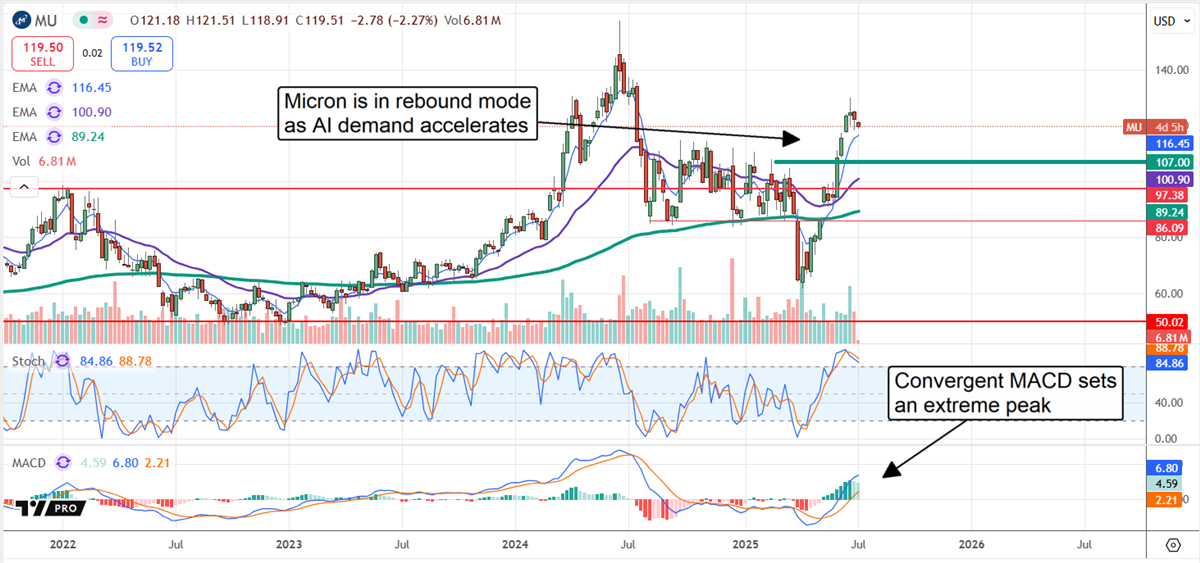Click refresh icon beside EMA 100.90
This screenshot has width=1200, height=563.
54,113
